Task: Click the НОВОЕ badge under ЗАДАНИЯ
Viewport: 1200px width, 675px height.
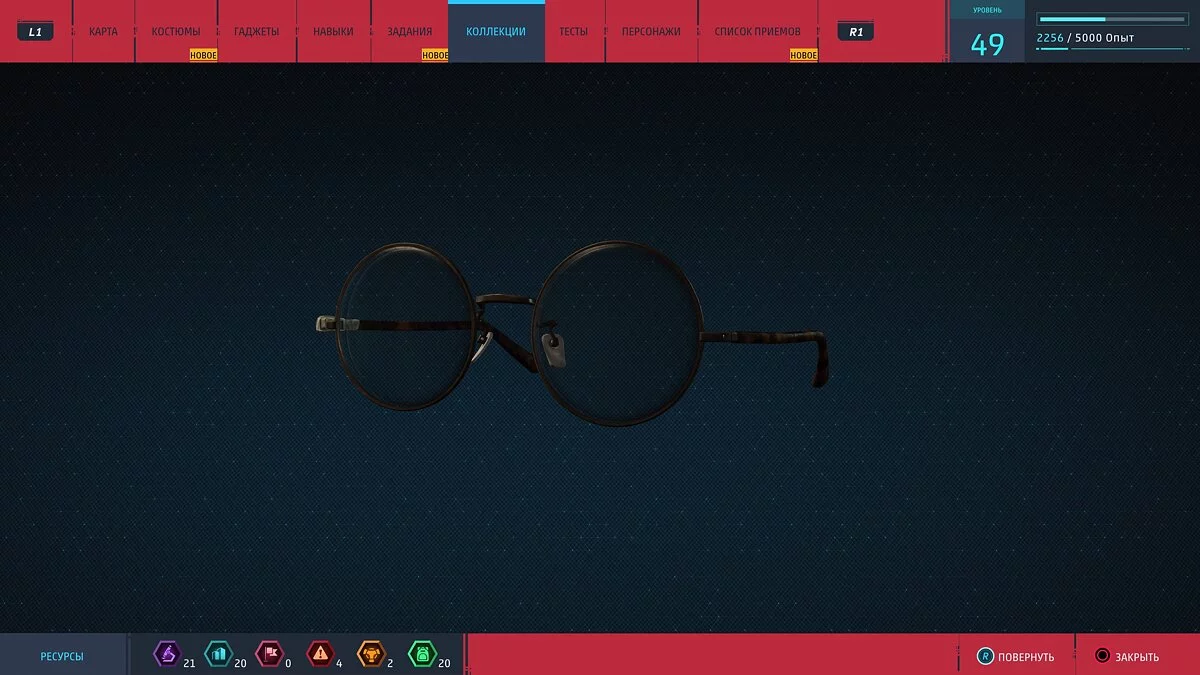Action: [x=435, y=56]
